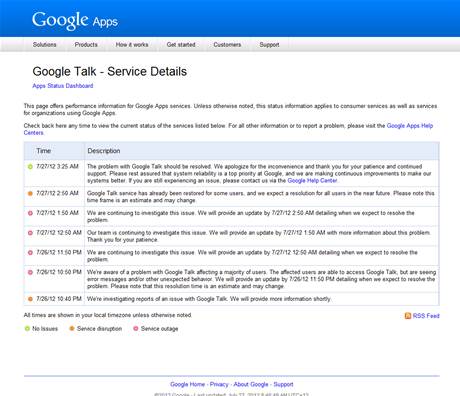
Task: Click green No Issues legend dot
Action: 27,328
